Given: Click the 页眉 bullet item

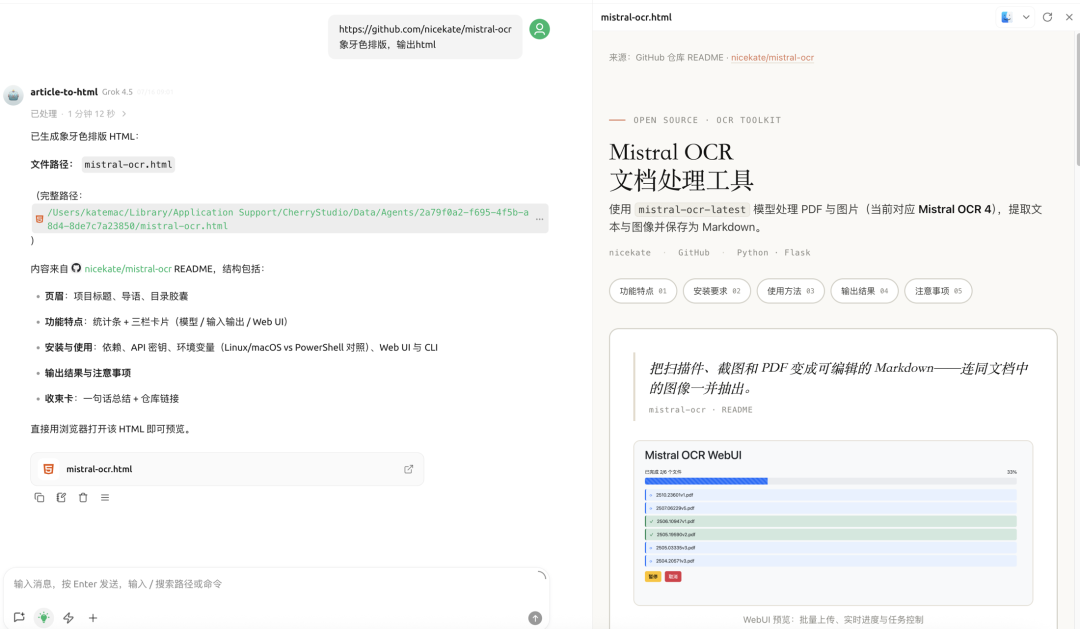Looking at the screenshot, I should (116, 296).
